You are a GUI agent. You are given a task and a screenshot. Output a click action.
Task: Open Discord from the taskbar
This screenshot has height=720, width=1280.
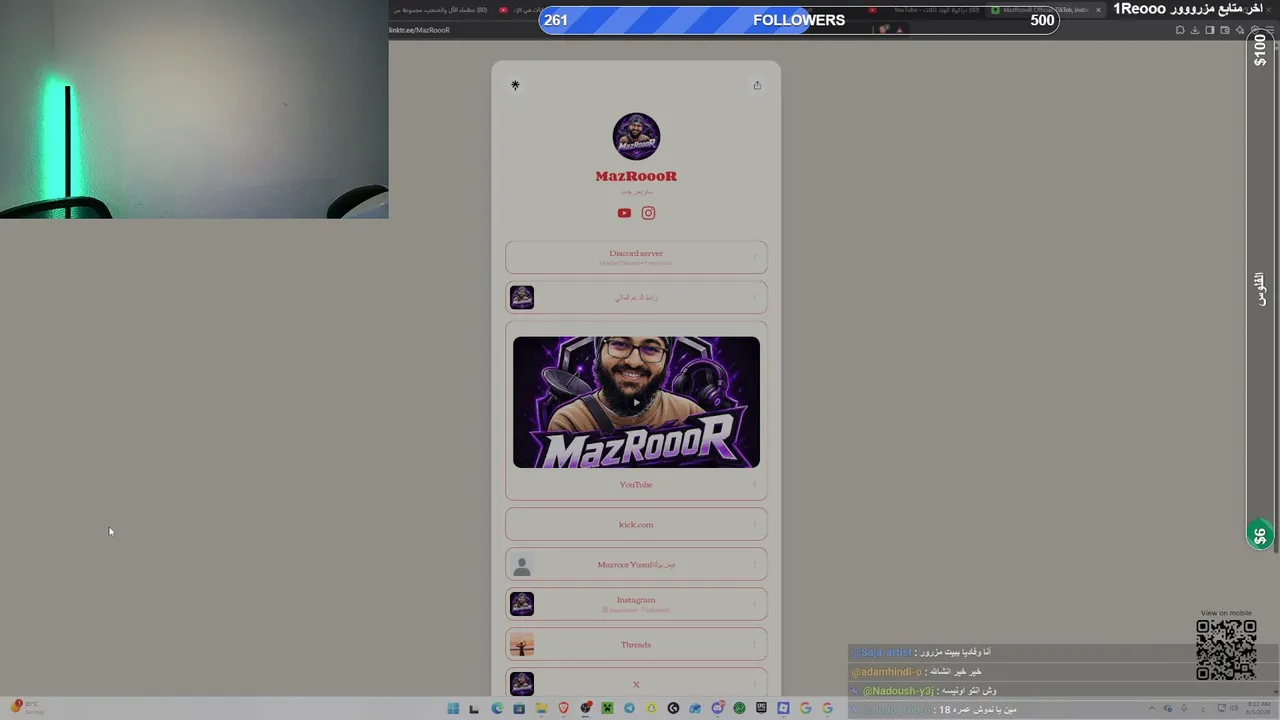coord(717,708)
